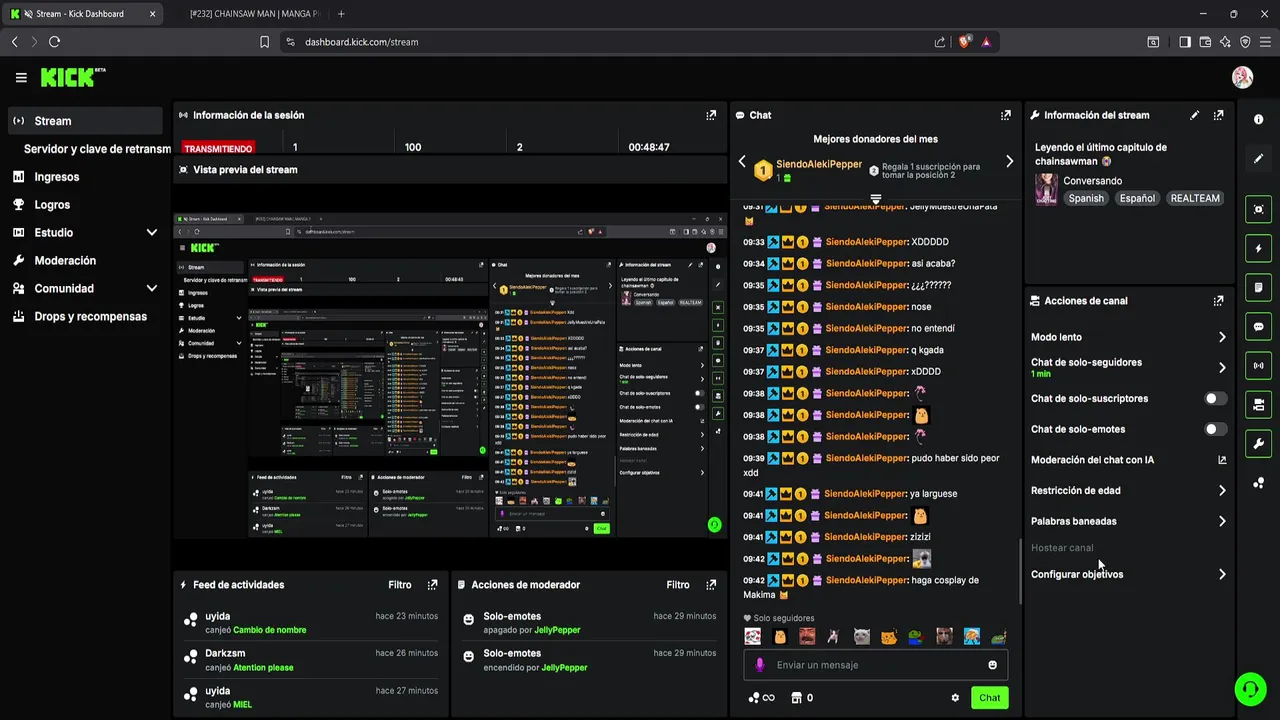Toggle the chat bubble widget icon
This screenshot has height=720, width=1280.
(1258, 326)
